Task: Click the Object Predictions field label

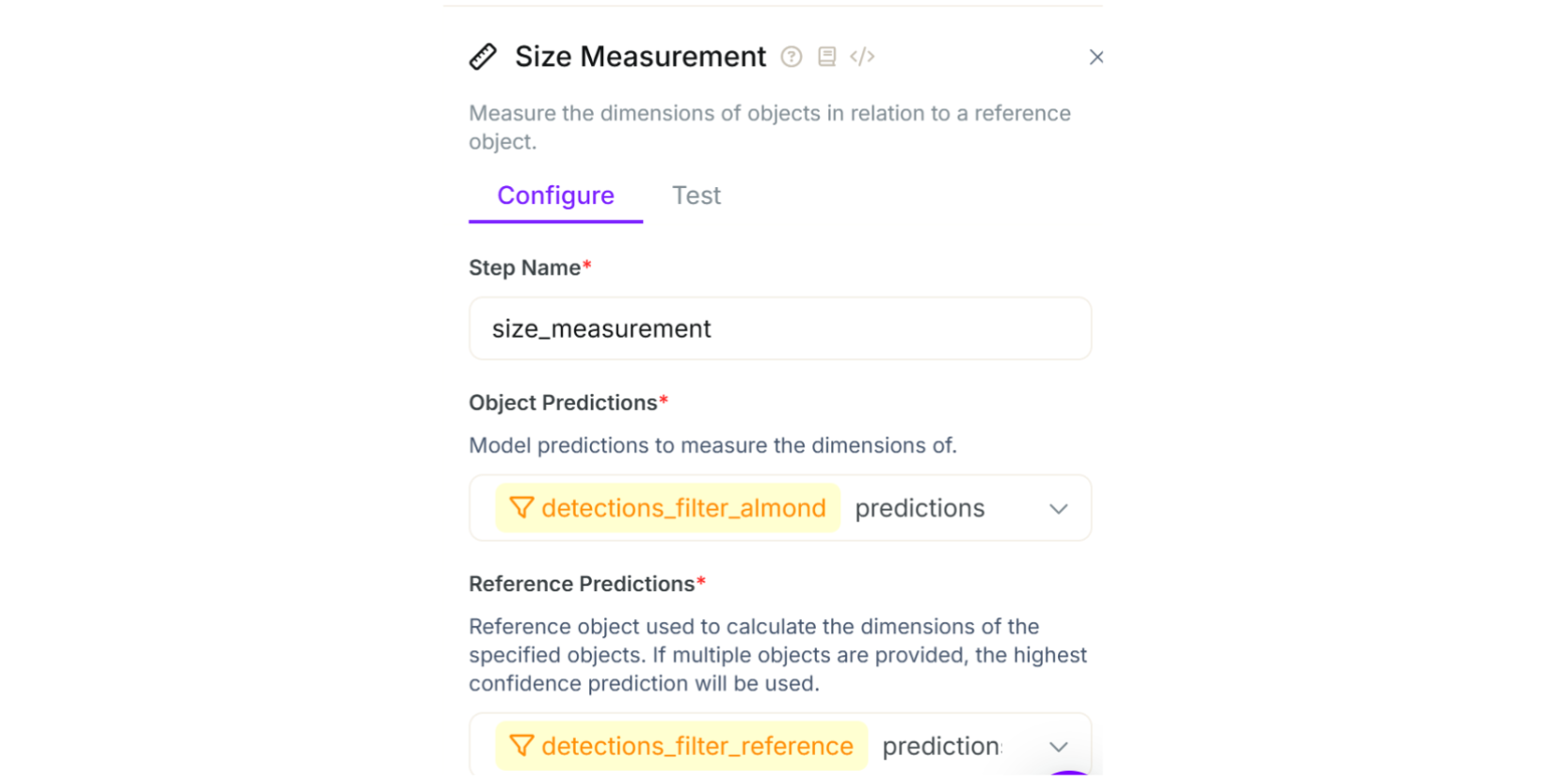Action: pos(563,403)
